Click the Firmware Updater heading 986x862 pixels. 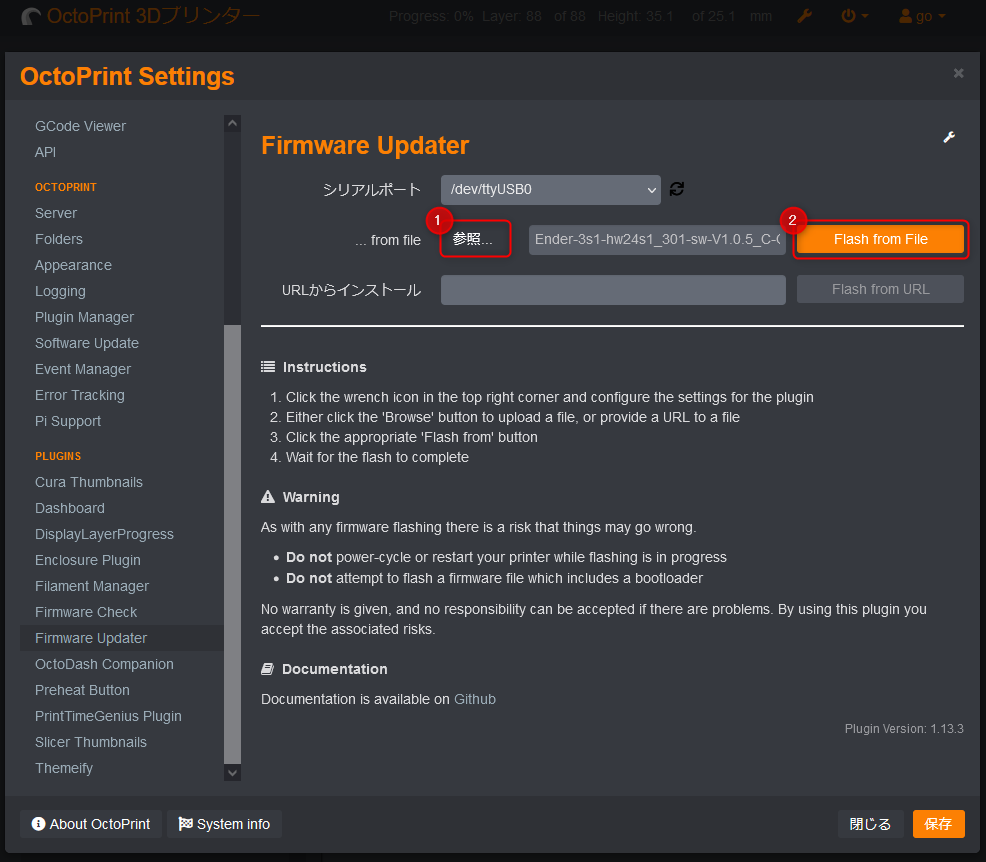[365, 145]
